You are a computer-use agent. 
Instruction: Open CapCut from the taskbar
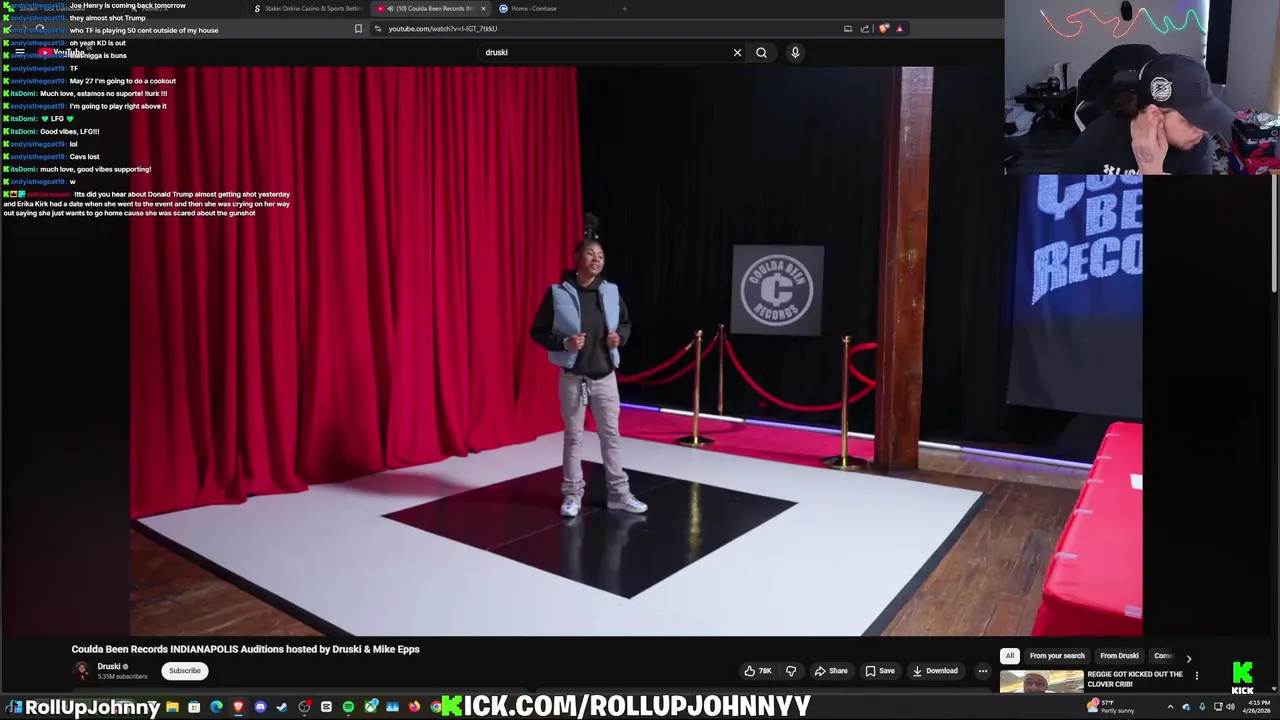pyautogui.click(x=326, y=707)
